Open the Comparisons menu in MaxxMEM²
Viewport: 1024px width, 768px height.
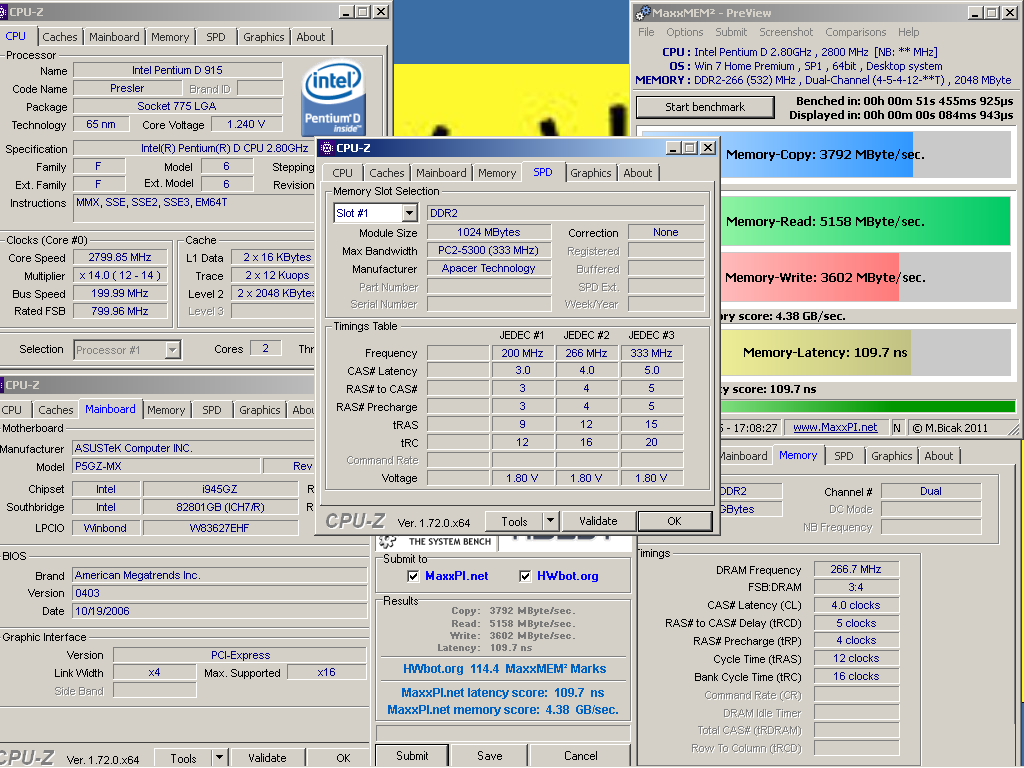coord(856,32)
